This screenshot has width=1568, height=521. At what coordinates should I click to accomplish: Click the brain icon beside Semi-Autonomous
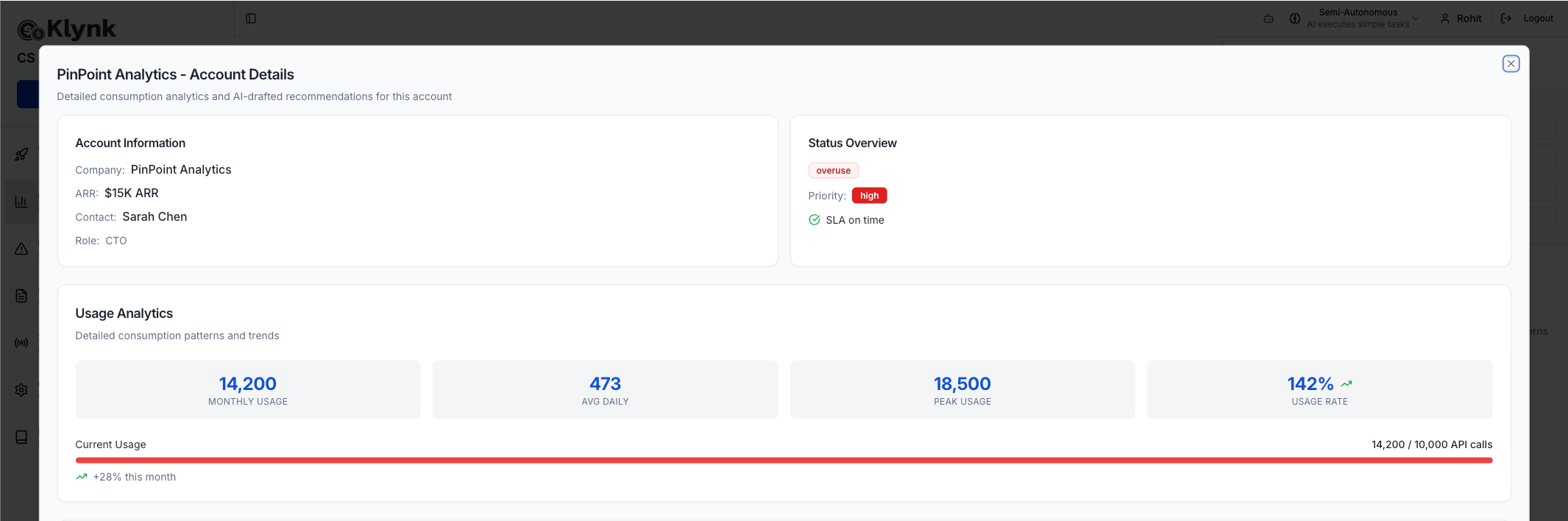coord(1295,18)
